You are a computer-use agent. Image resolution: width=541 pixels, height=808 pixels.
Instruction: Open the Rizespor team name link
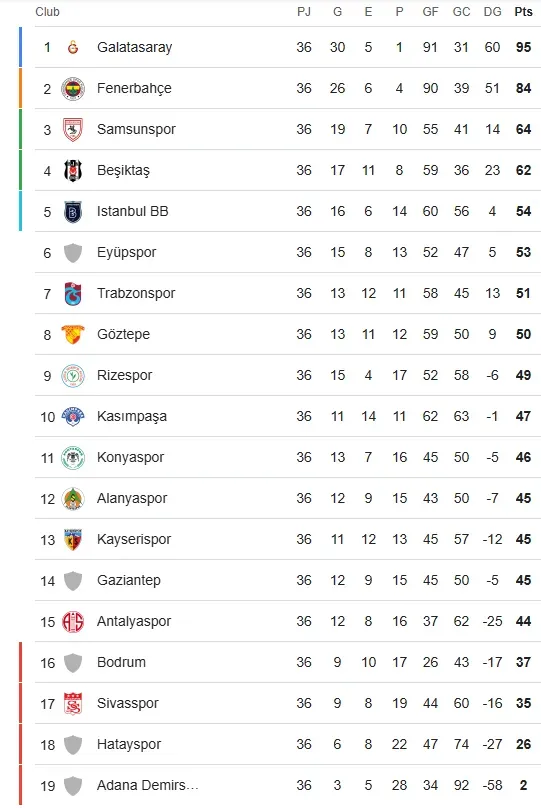click(125, 375)
